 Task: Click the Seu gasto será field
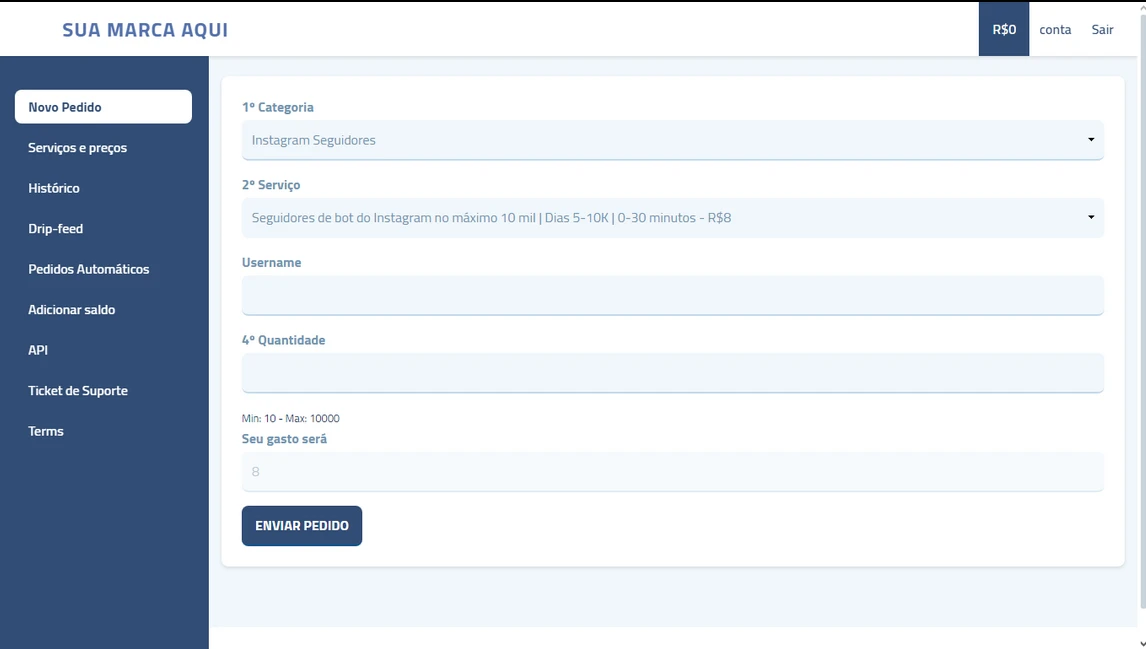coord(672,471)
